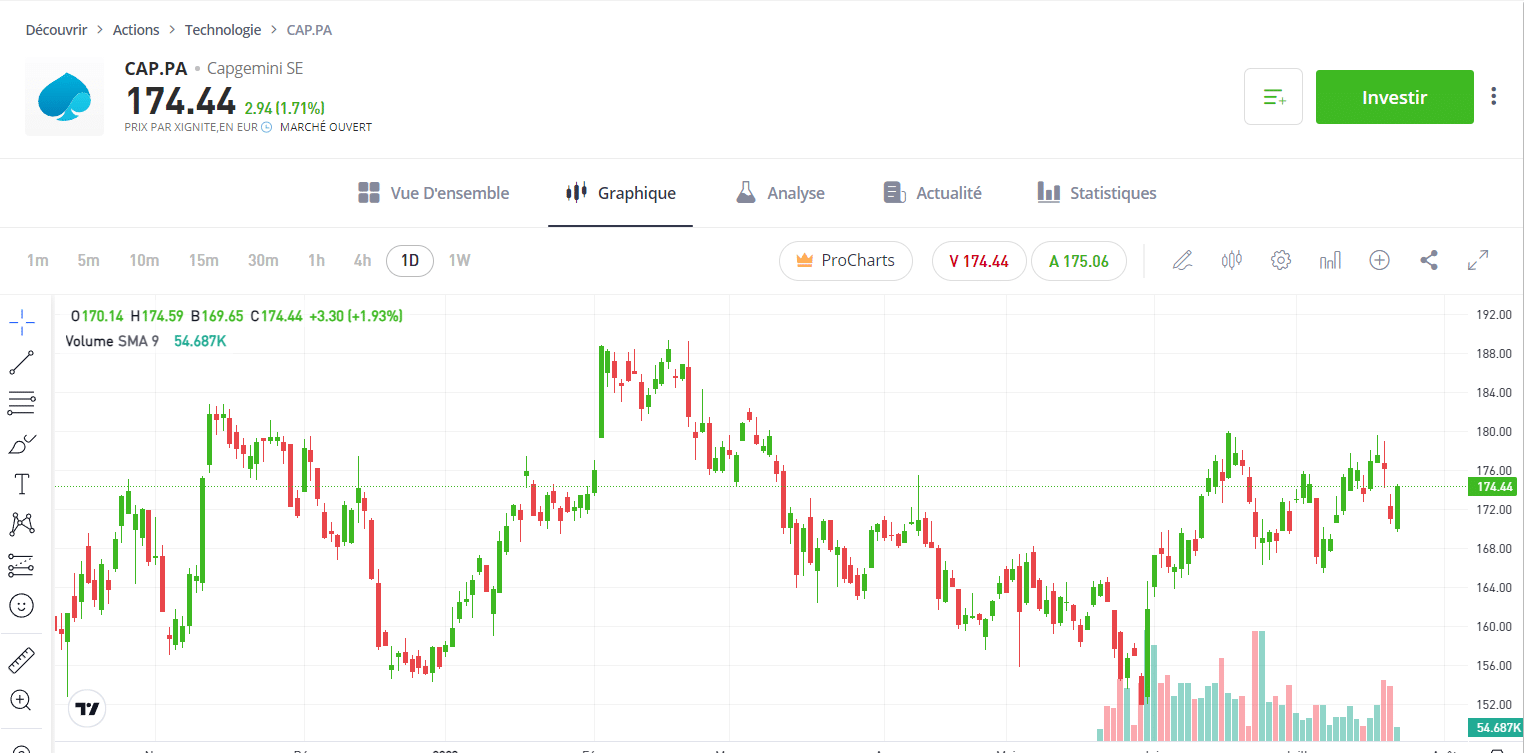The width and height of the screenshot is (1524, 753).
Task: Click the OHLC values legend
Action: [x=237, y=316]
